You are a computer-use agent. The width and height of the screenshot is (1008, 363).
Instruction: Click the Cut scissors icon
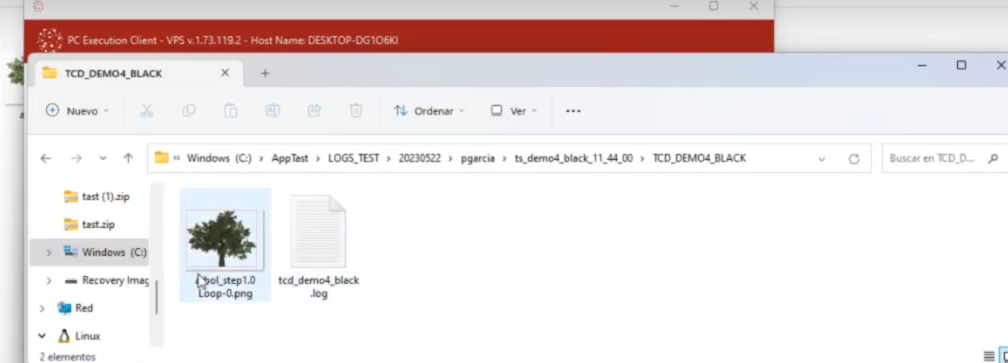tap(147, 111)
